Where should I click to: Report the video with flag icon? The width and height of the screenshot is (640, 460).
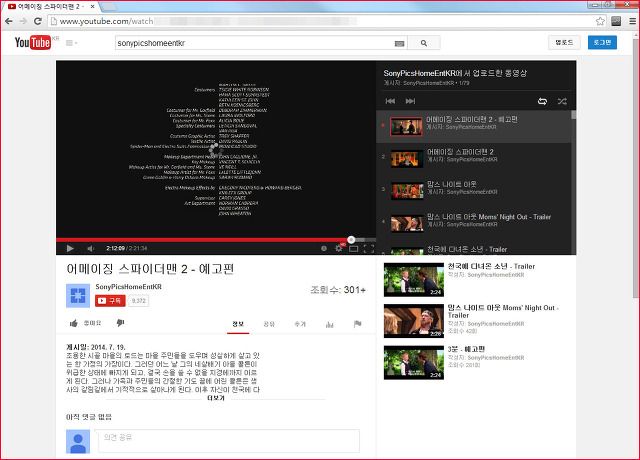[358, 324]
